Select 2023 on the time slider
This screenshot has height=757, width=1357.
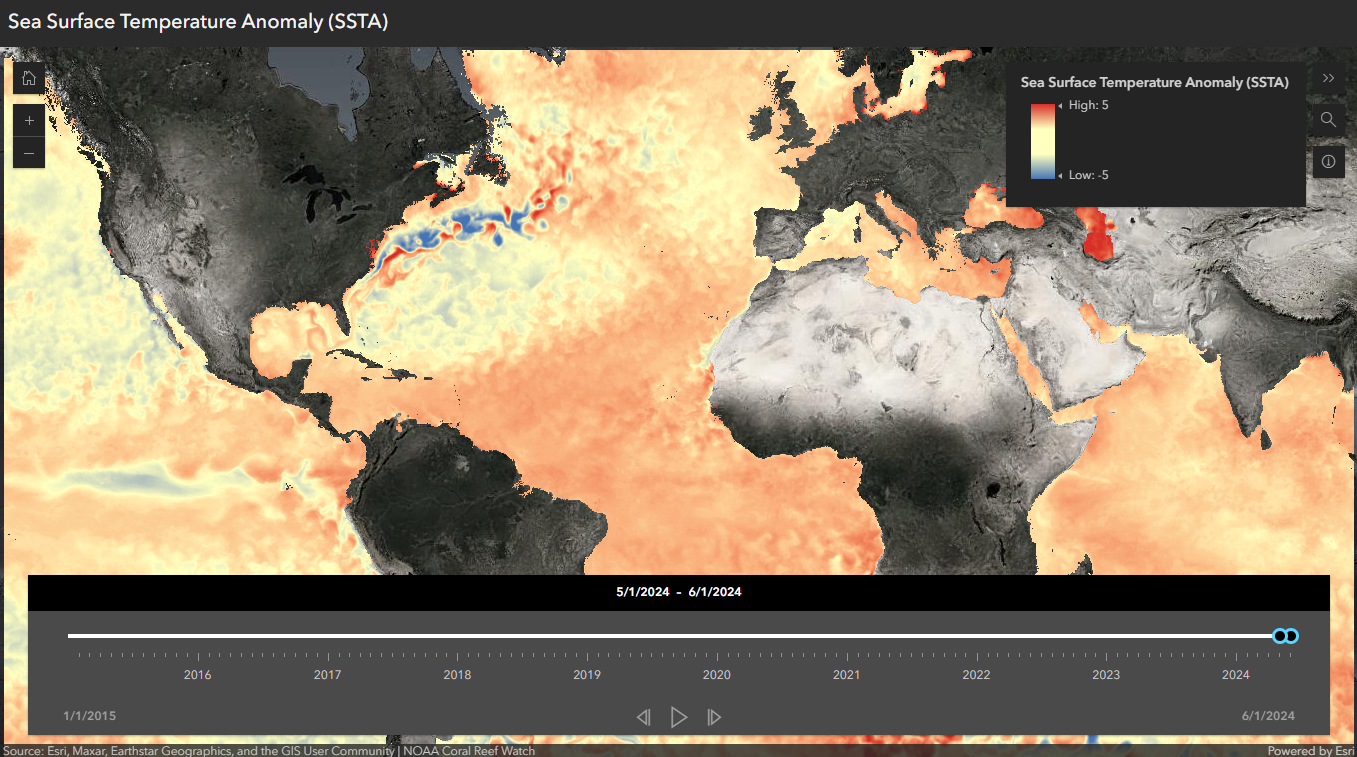(x=1106, y=674)
